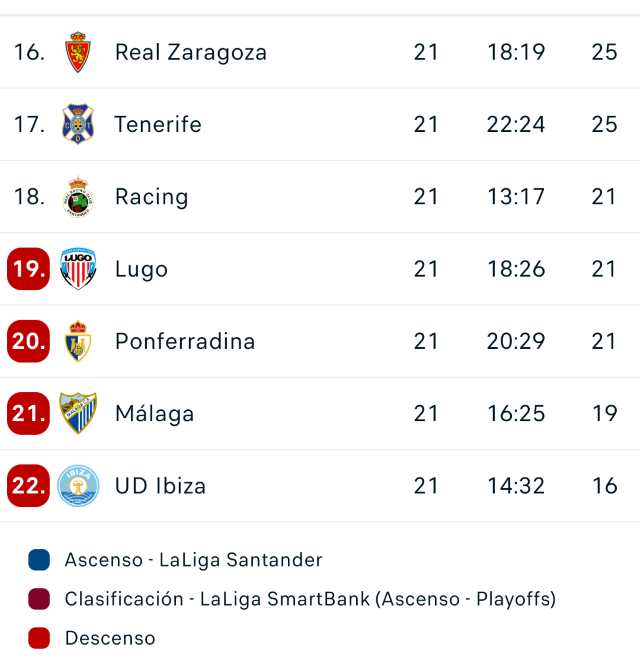
Task: Open the Real Zaragoza team name
Action: pos(191,52)
